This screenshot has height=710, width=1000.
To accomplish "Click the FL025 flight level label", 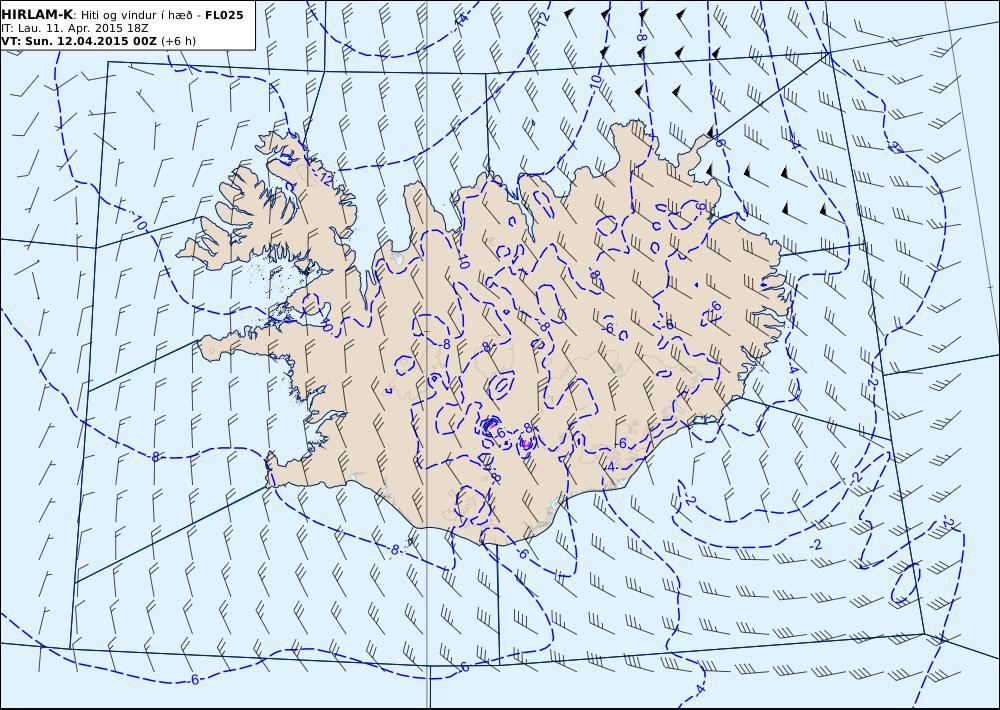I will [224, 15].
